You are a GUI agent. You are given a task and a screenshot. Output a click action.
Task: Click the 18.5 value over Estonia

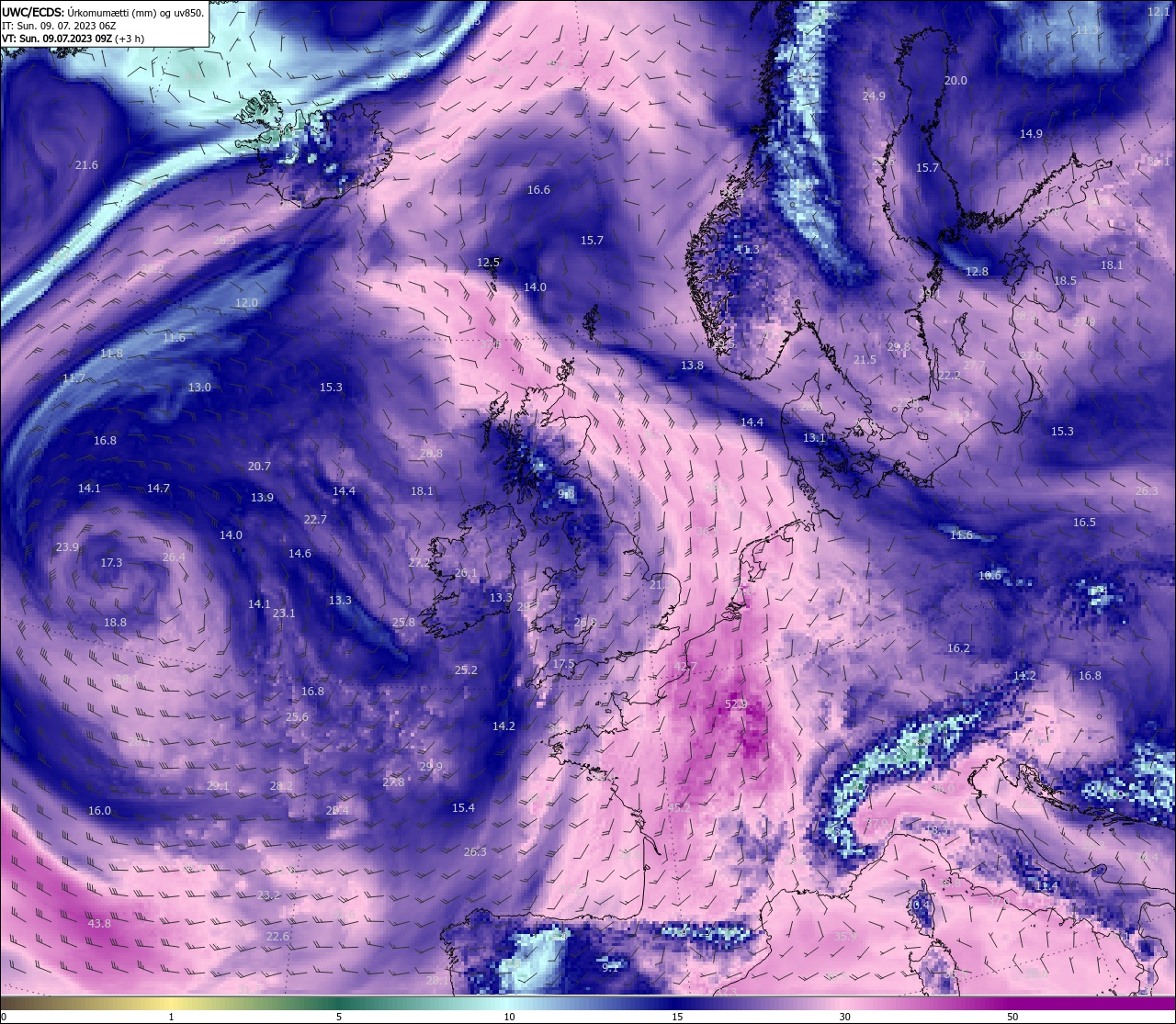tap(1065, 281)
